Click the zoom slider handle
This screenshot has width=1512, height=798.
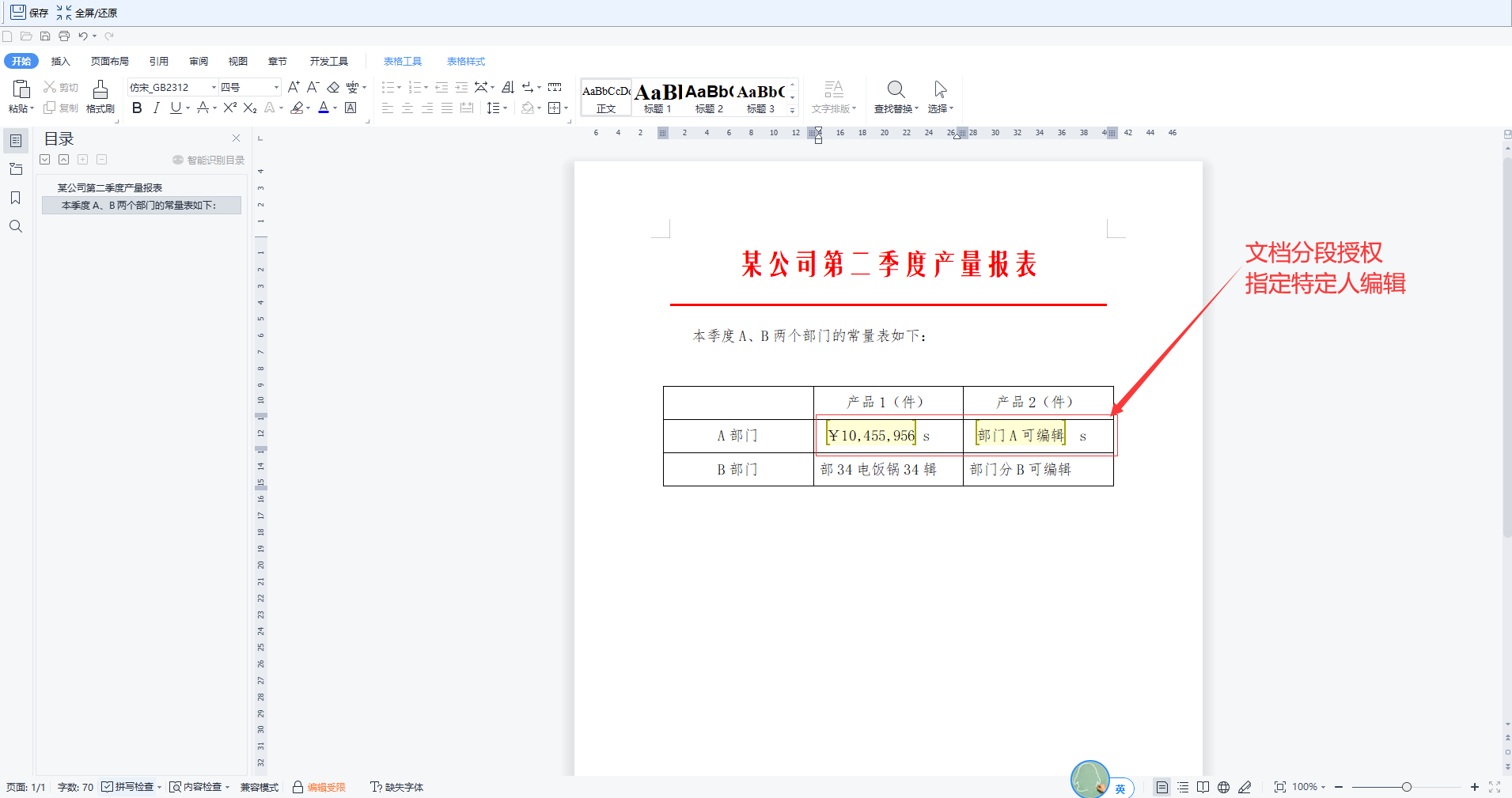(1406, 787)
